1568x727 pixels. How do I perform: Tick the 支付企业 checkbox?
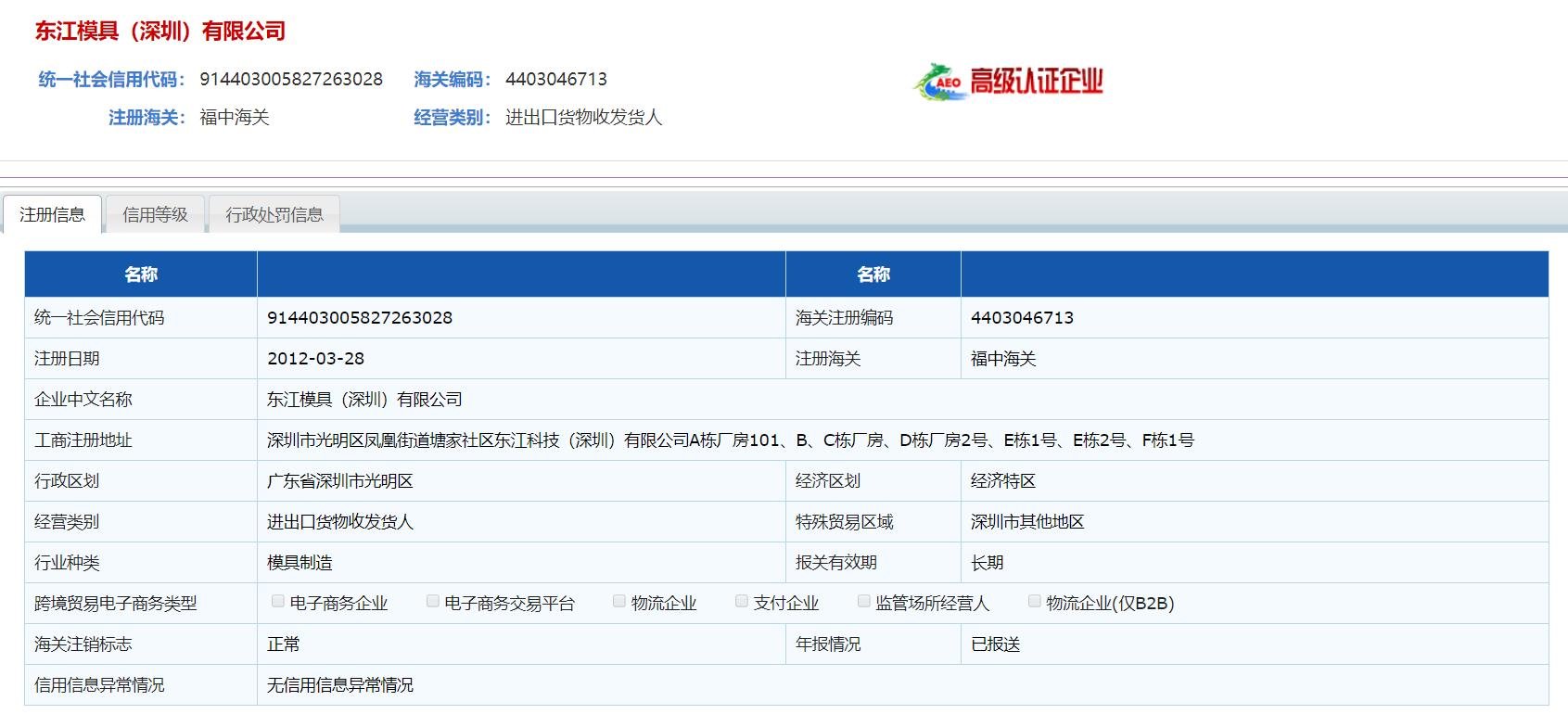742,601
